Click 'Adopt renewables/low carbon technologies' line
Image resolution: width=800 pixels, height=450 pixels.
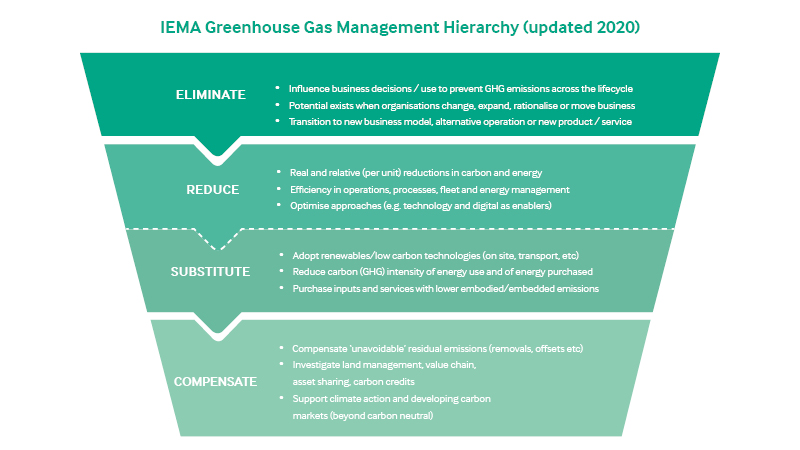tap(436, 256)
